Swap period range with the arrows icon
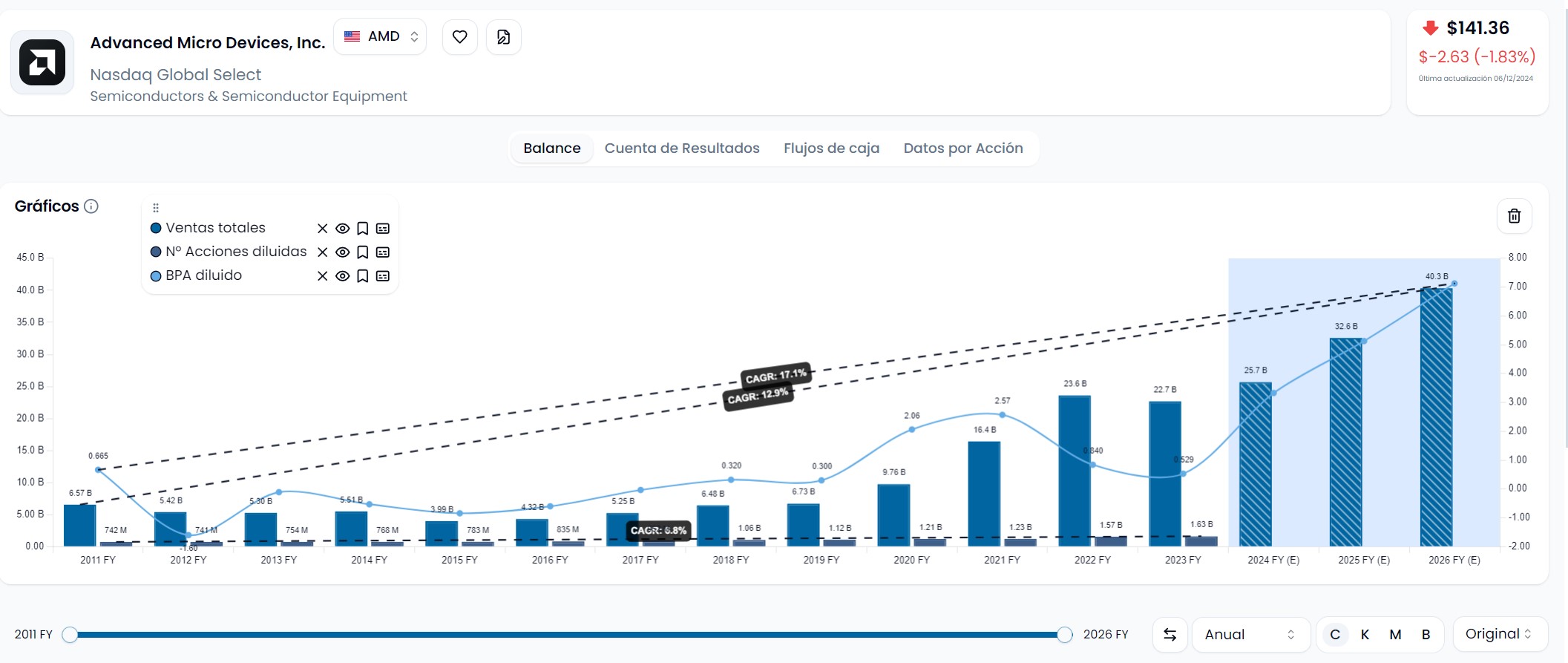 coord(1170,635)
